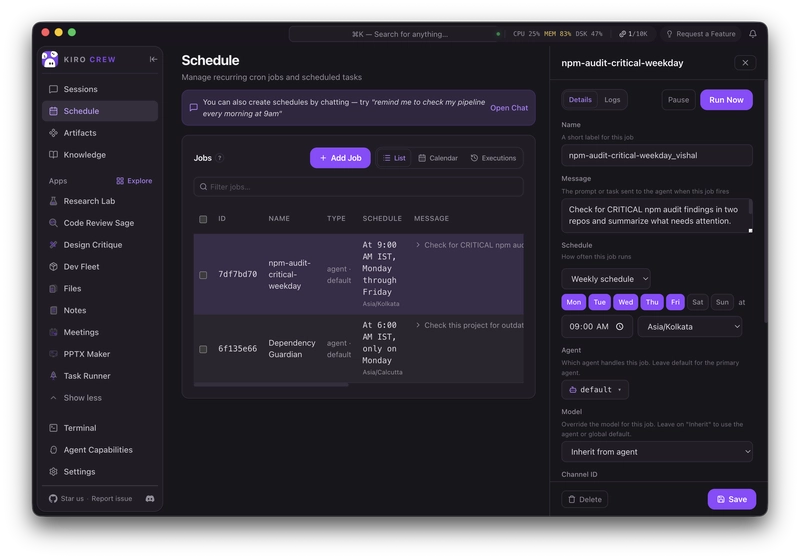Viewport: 800px width, 559px height.
Task: Click the Jobs help question mark icon
Action: tap(220, 158)
